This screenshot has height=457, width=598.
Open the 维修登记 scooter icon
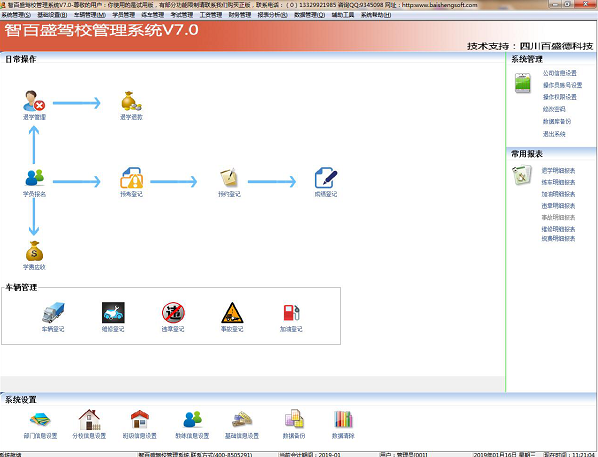pos(113,313)
